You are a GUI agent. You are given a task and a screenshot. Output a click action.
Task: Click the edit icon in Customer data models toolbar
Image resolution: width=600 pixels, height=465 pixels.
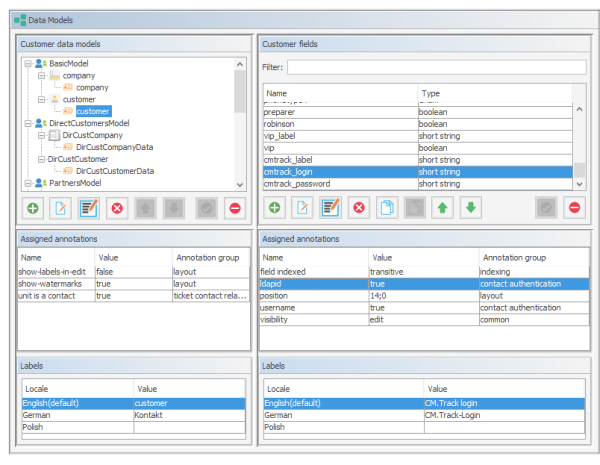click(x=88, y=208)
